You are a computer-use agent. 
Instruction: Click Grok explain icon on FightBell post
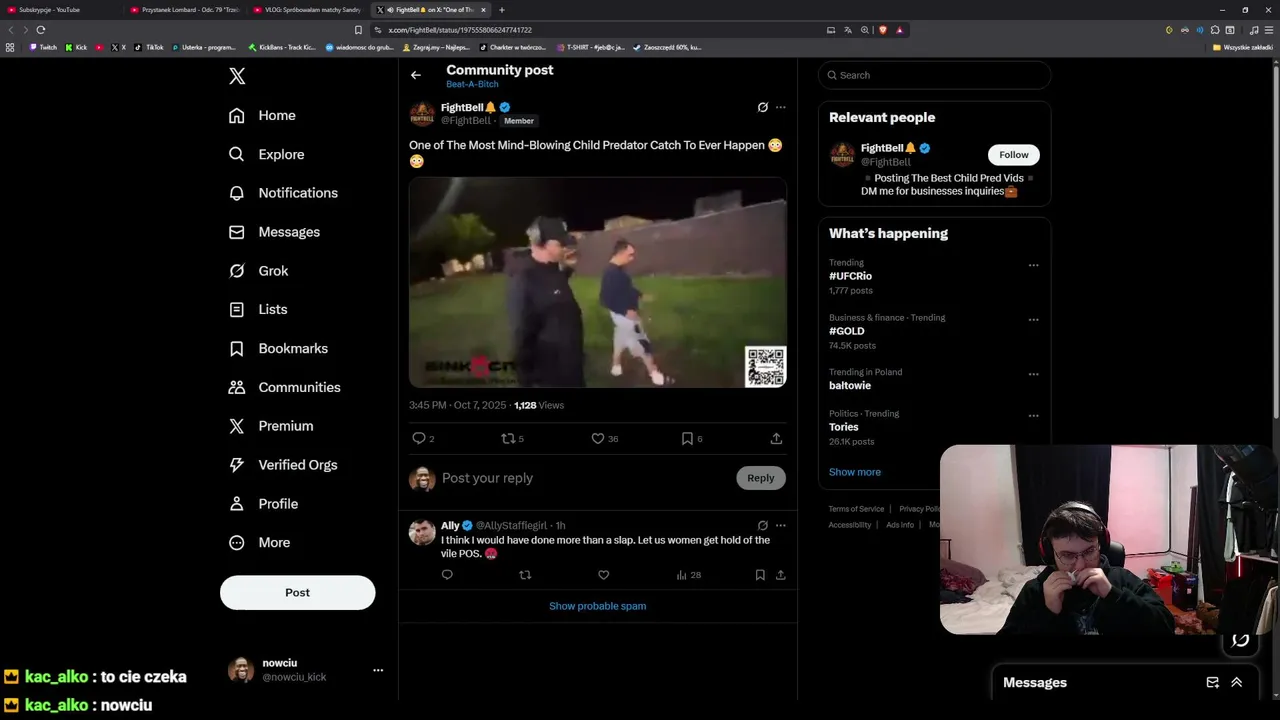762,107
